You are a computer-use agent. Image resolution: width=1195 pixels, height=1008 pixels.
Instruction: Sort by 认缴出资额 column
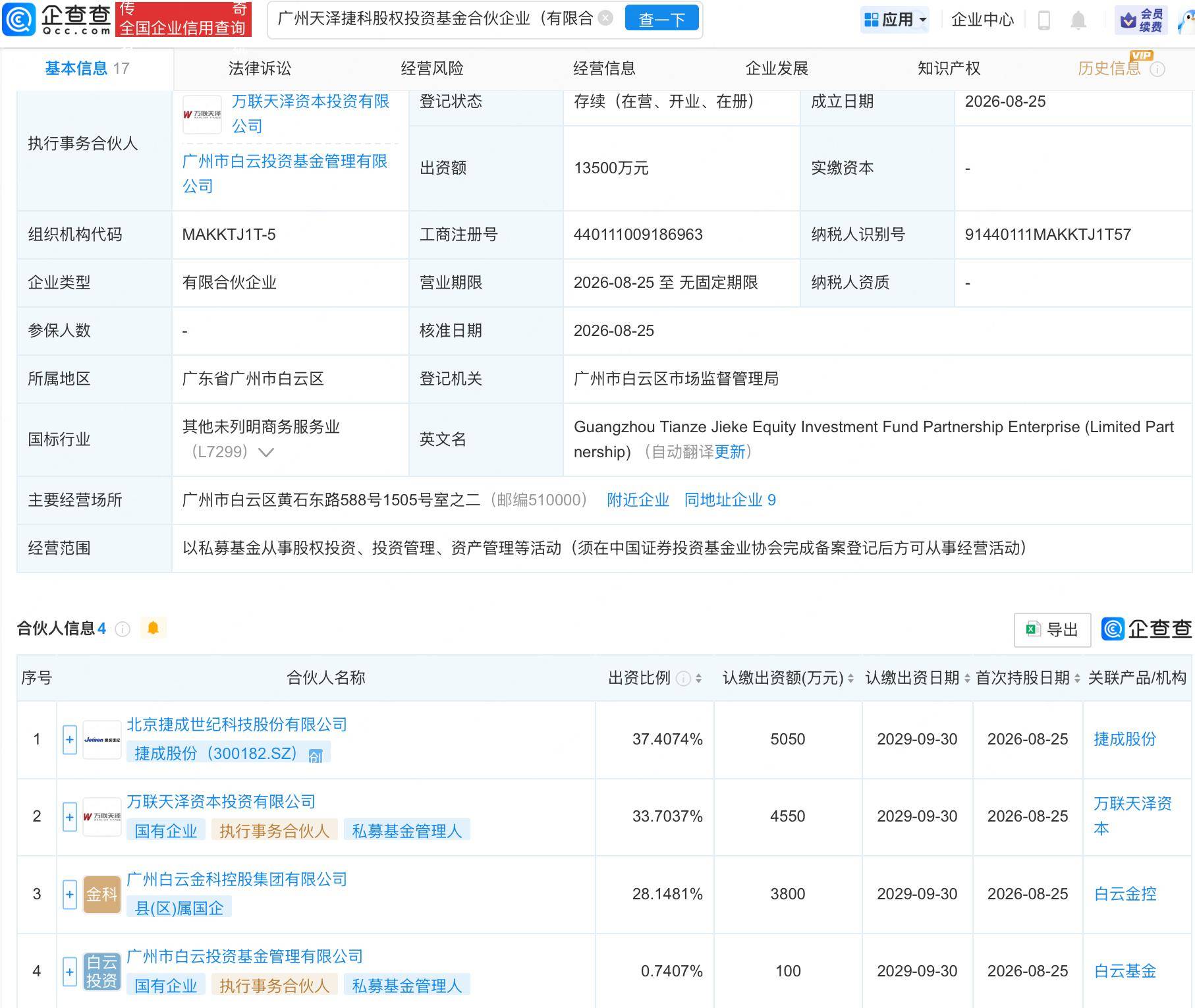pyautogui.click(x=850, y=679)
